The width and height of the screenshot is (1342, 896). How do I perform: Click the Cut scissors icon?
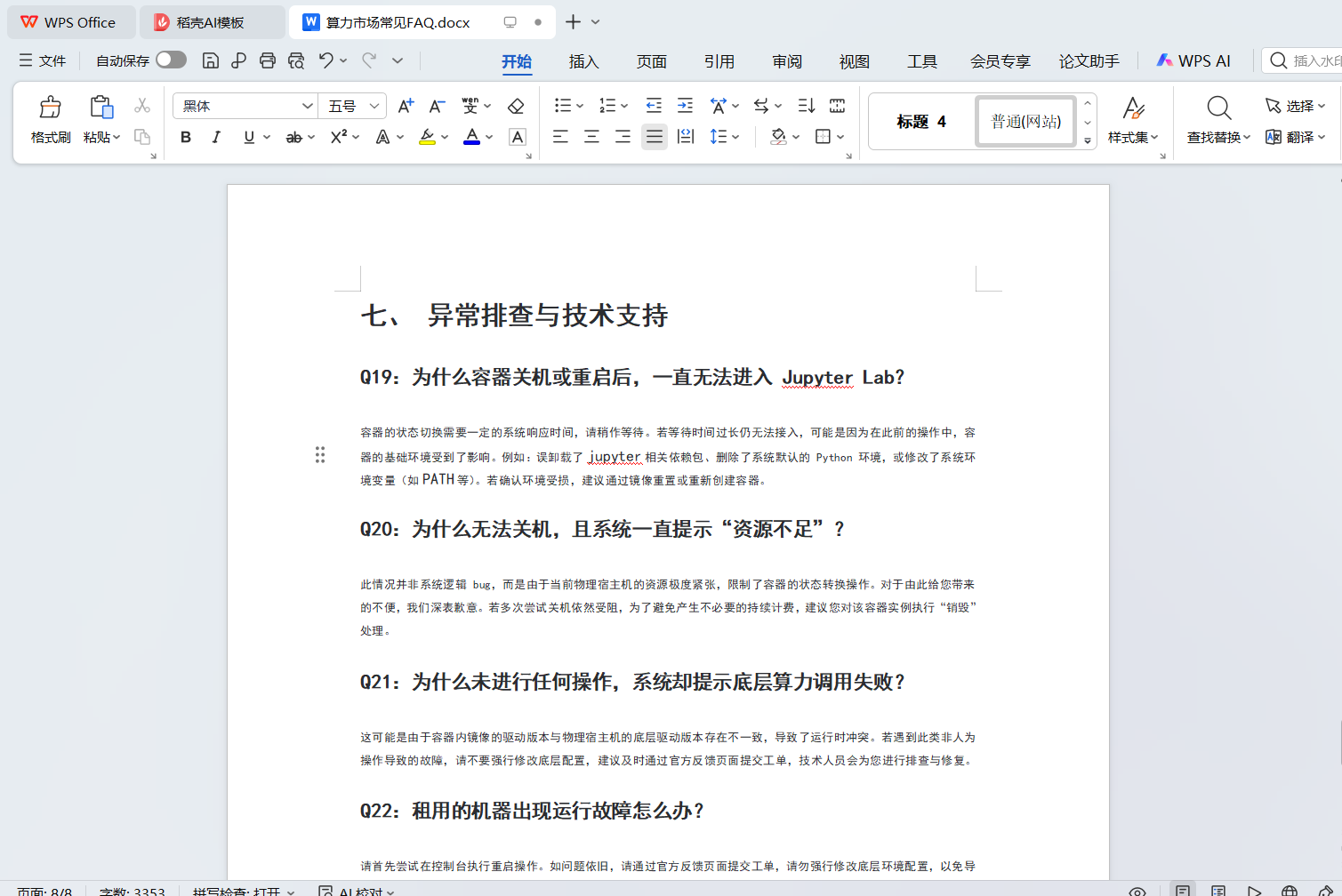(142, 106)
